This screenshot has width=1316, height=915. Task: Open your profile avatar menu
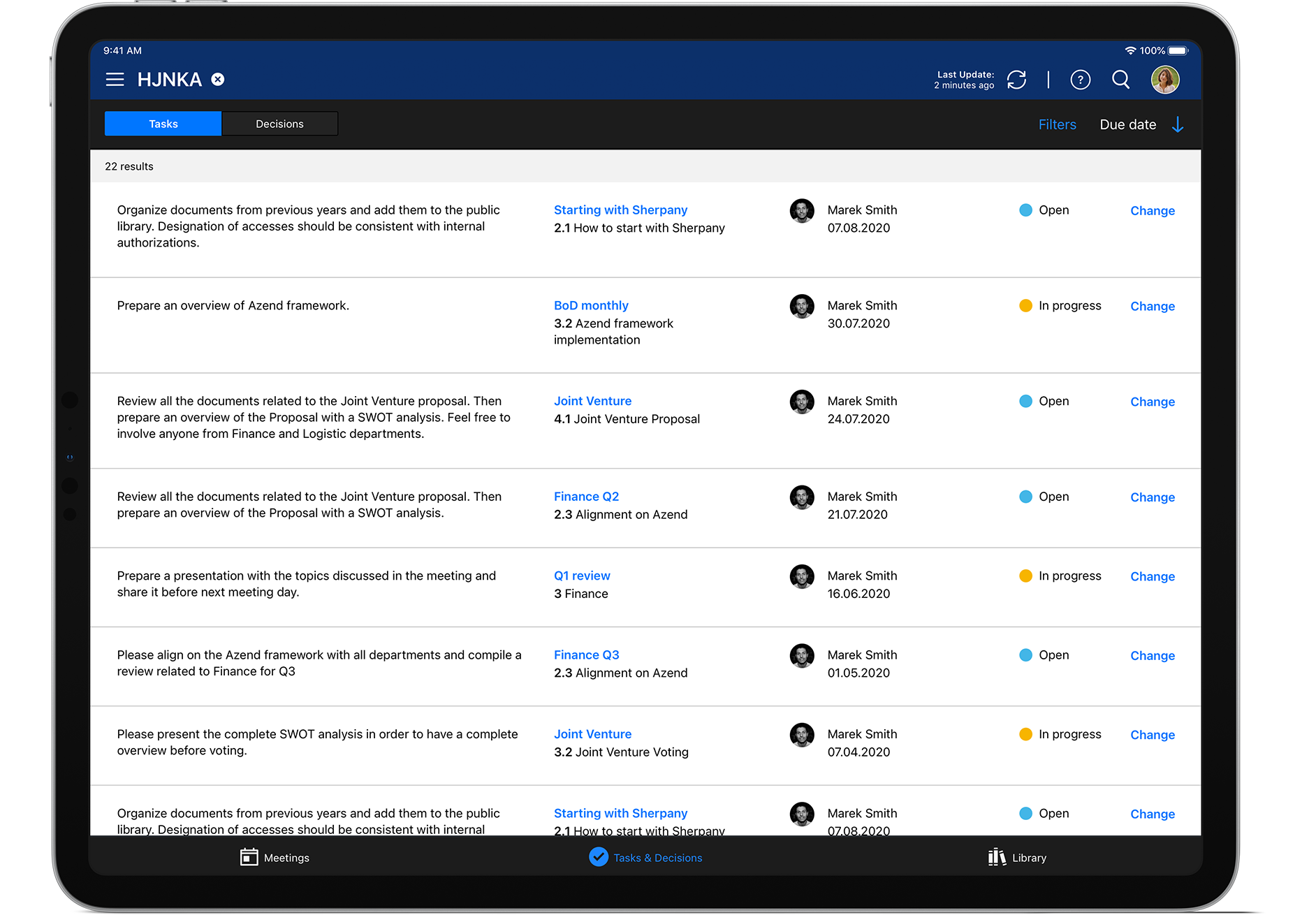1165,80
